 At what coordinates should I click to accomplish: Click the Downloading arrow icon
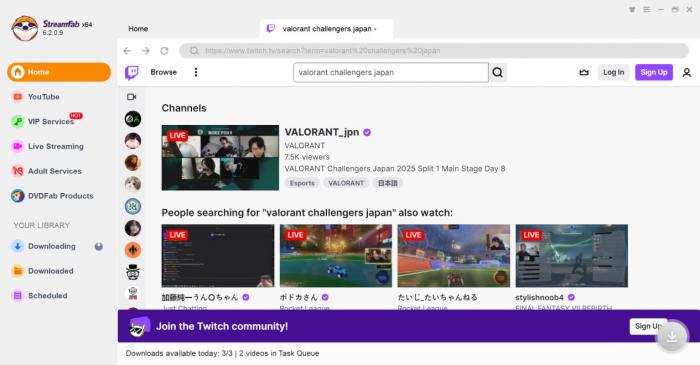[17, 246]
